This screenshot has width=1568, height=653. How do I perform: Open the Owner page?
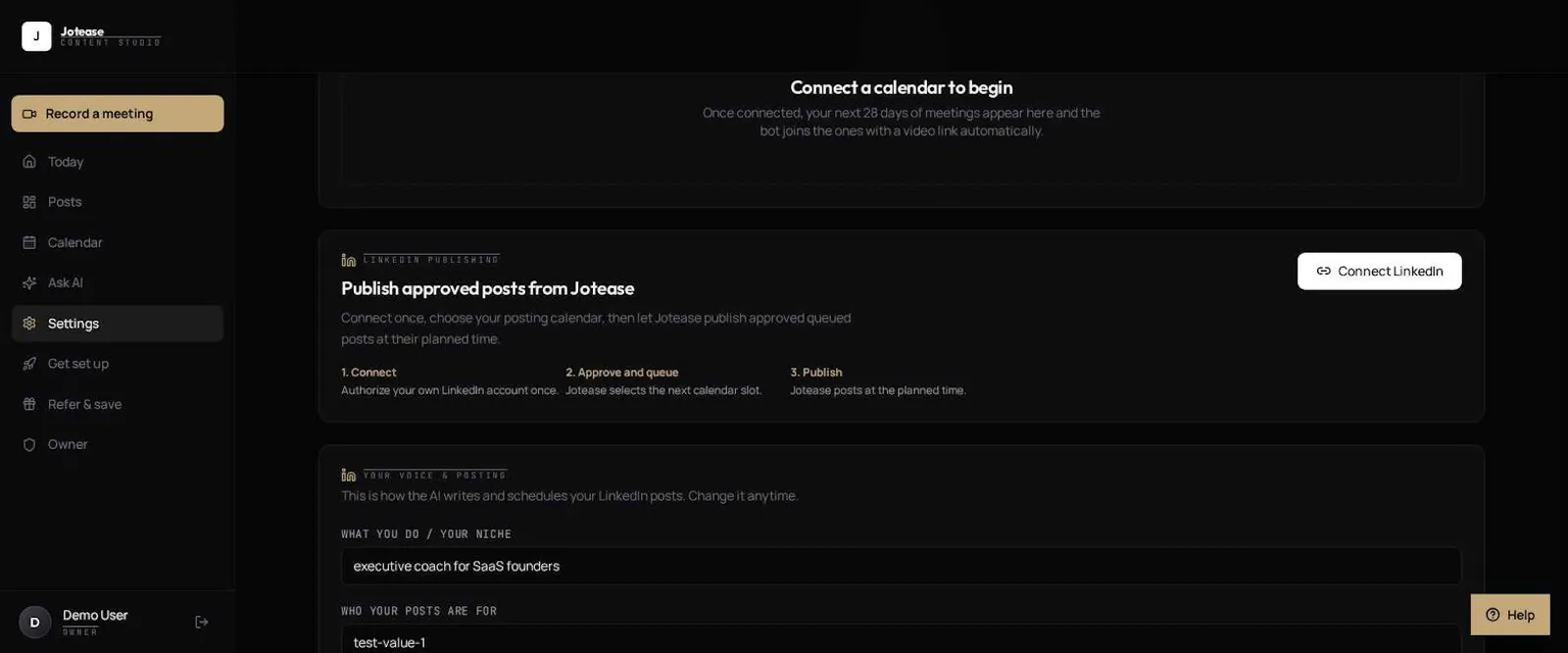pos(118,444)
